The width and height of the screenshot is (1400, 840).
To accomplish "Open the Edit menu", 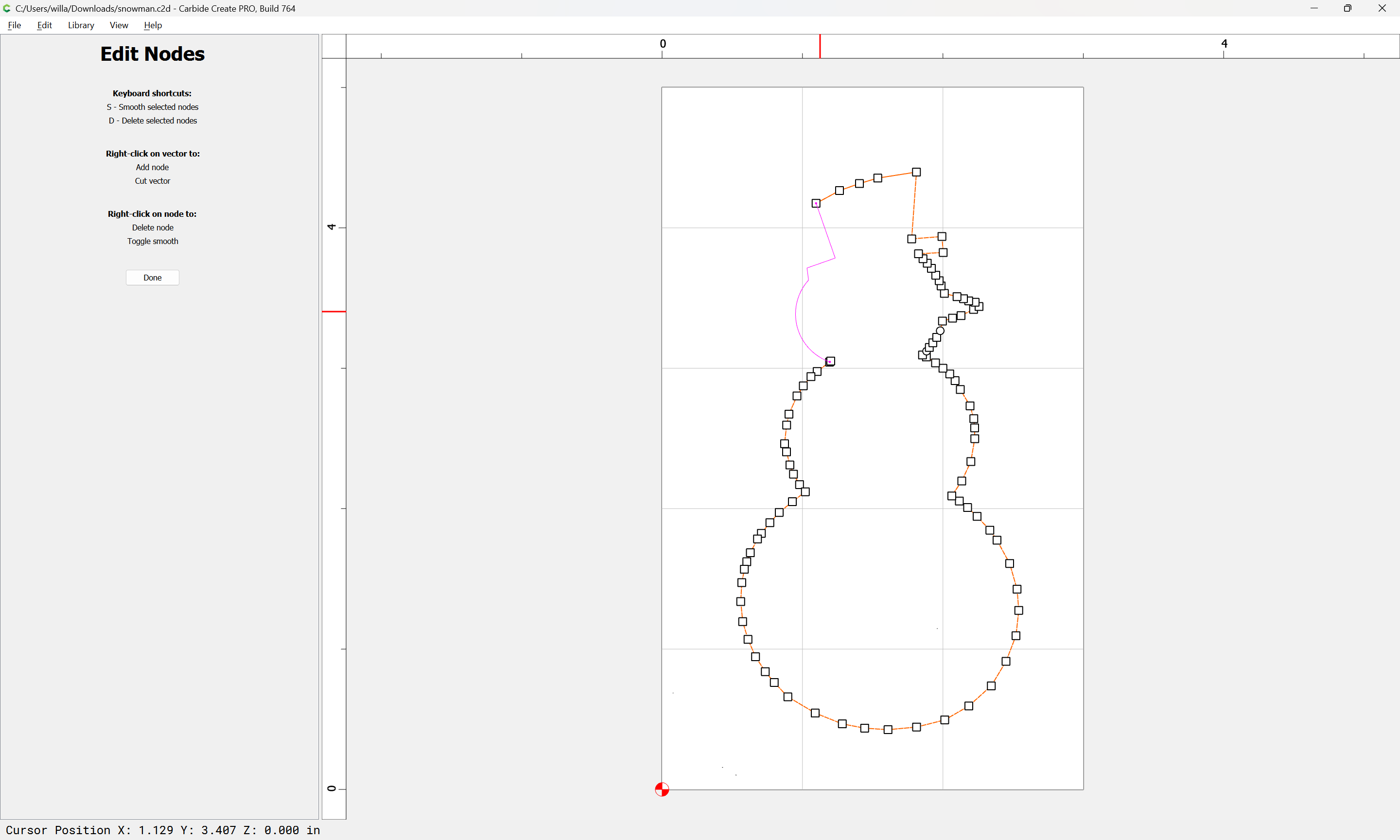I will pyautogui.click(x=44, y=25).
